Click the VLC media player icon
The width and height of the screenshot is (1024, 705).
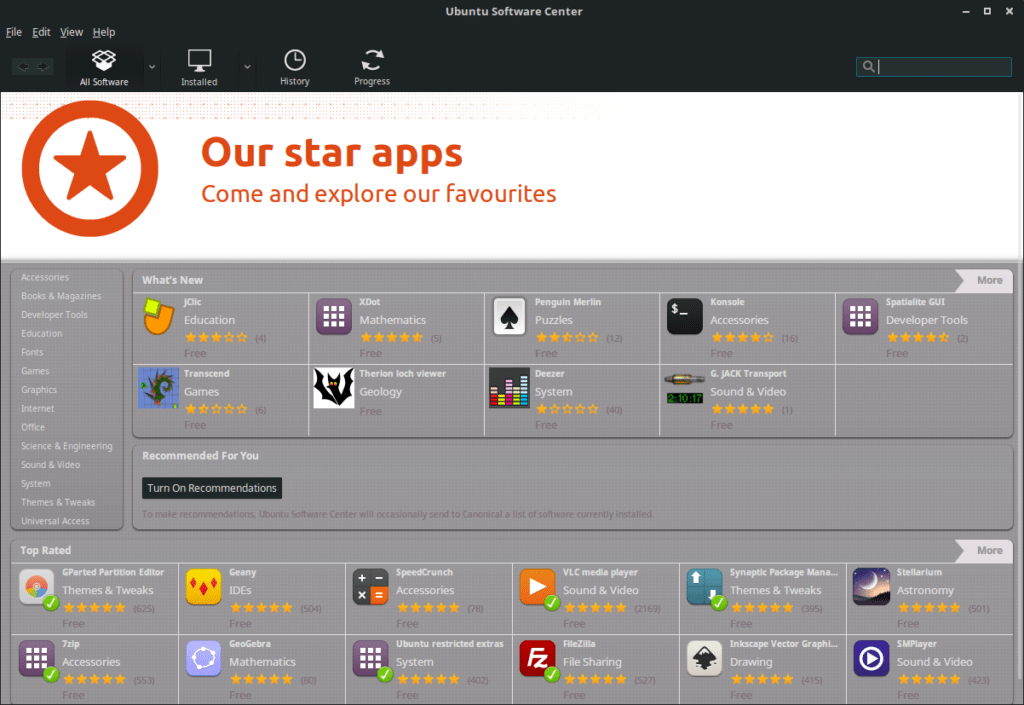click(x=538, y=588)
